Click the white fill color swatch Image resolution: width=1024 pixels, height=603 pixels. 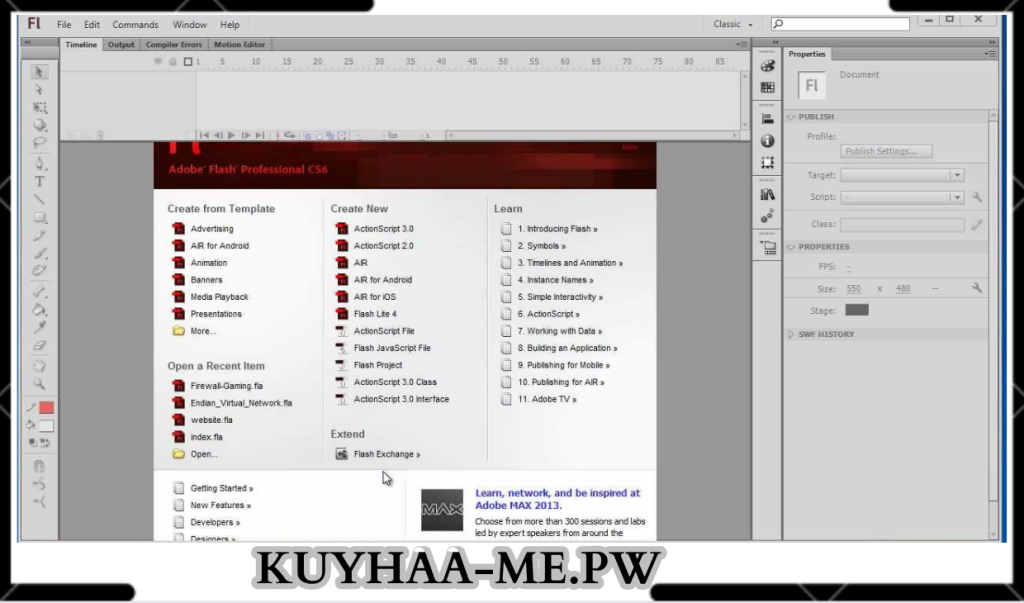point(46,426)
